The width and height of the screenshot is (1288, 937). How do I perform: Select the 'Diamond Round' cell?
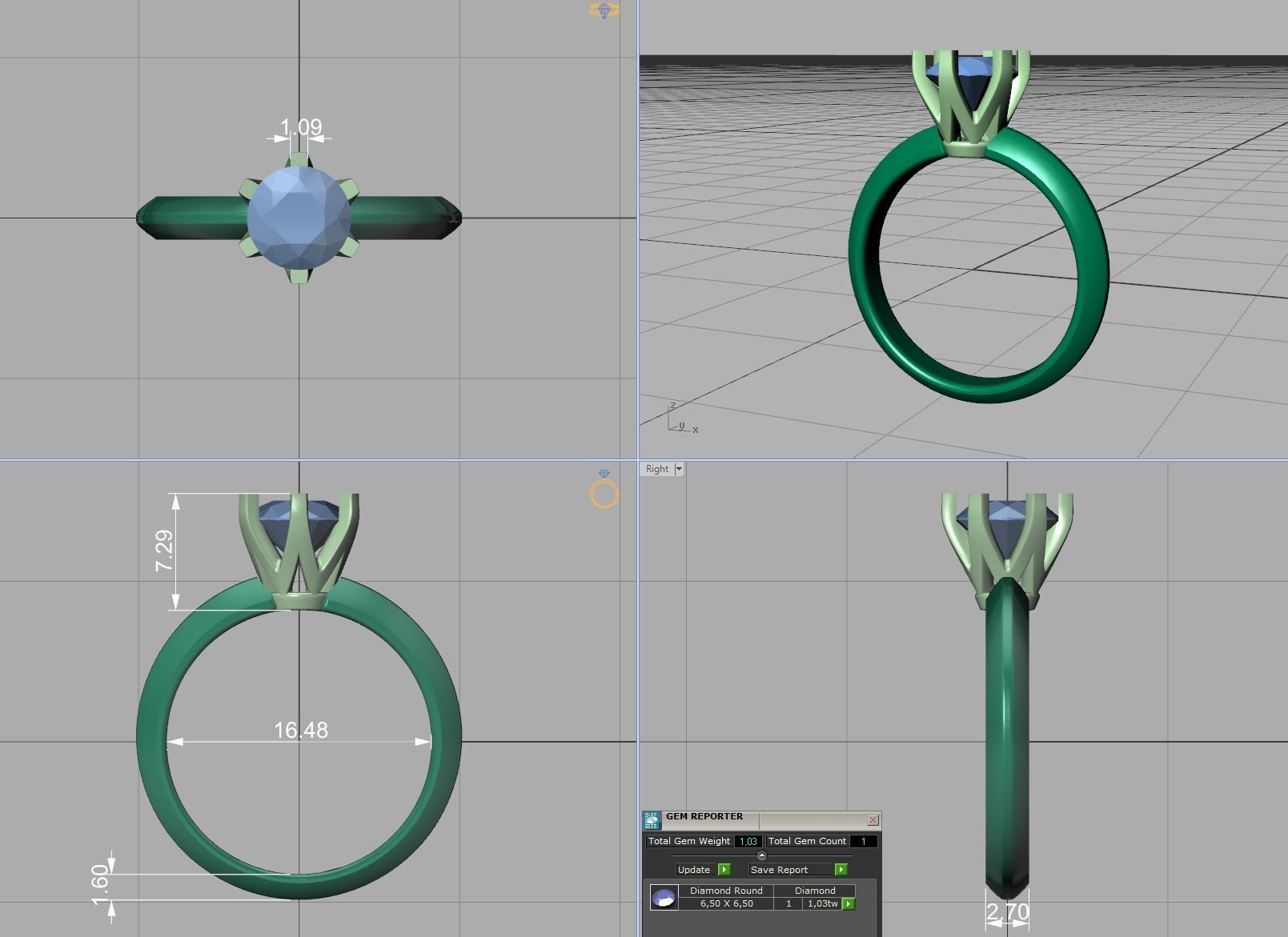726,891
